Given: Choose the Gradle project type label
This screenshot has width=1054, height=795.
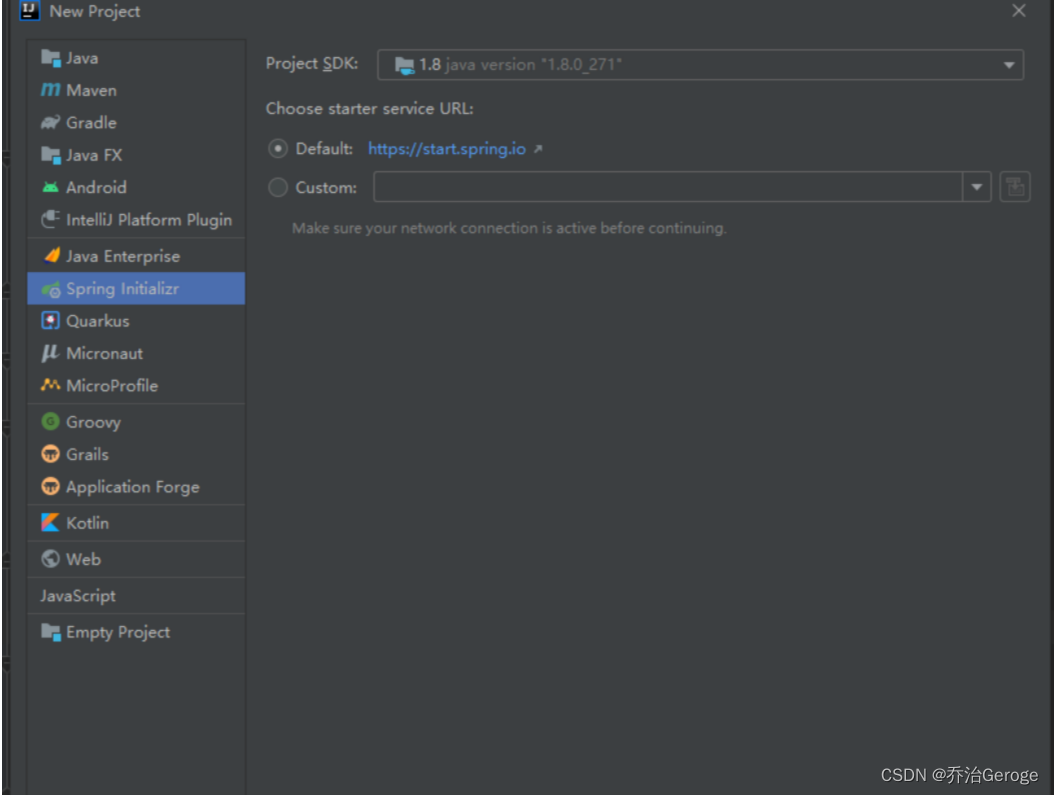Looking at the screenshot, I should click(91, 122).
